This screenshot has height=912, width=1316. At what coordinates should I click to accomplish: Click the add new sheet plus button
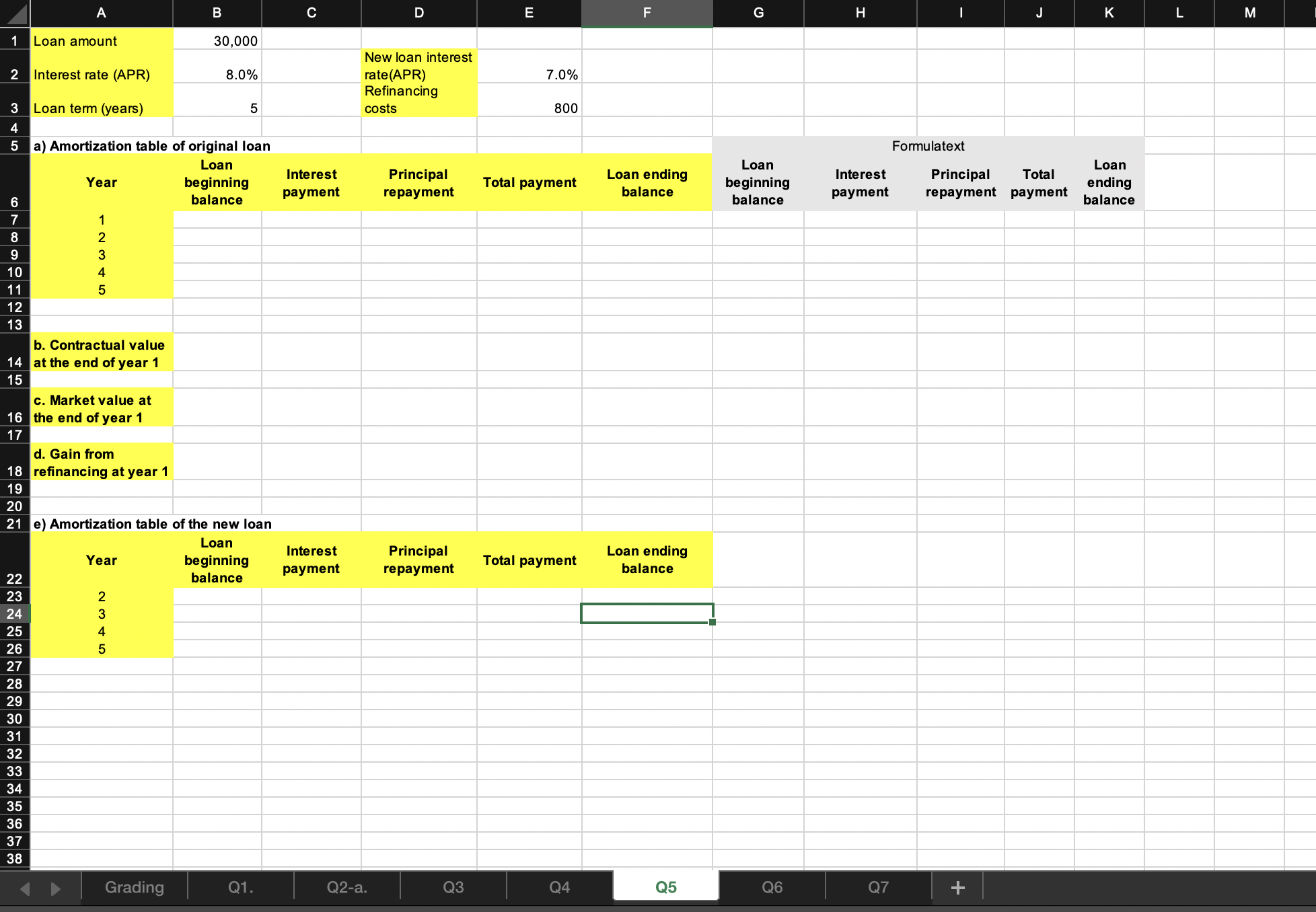click(957, 887)
